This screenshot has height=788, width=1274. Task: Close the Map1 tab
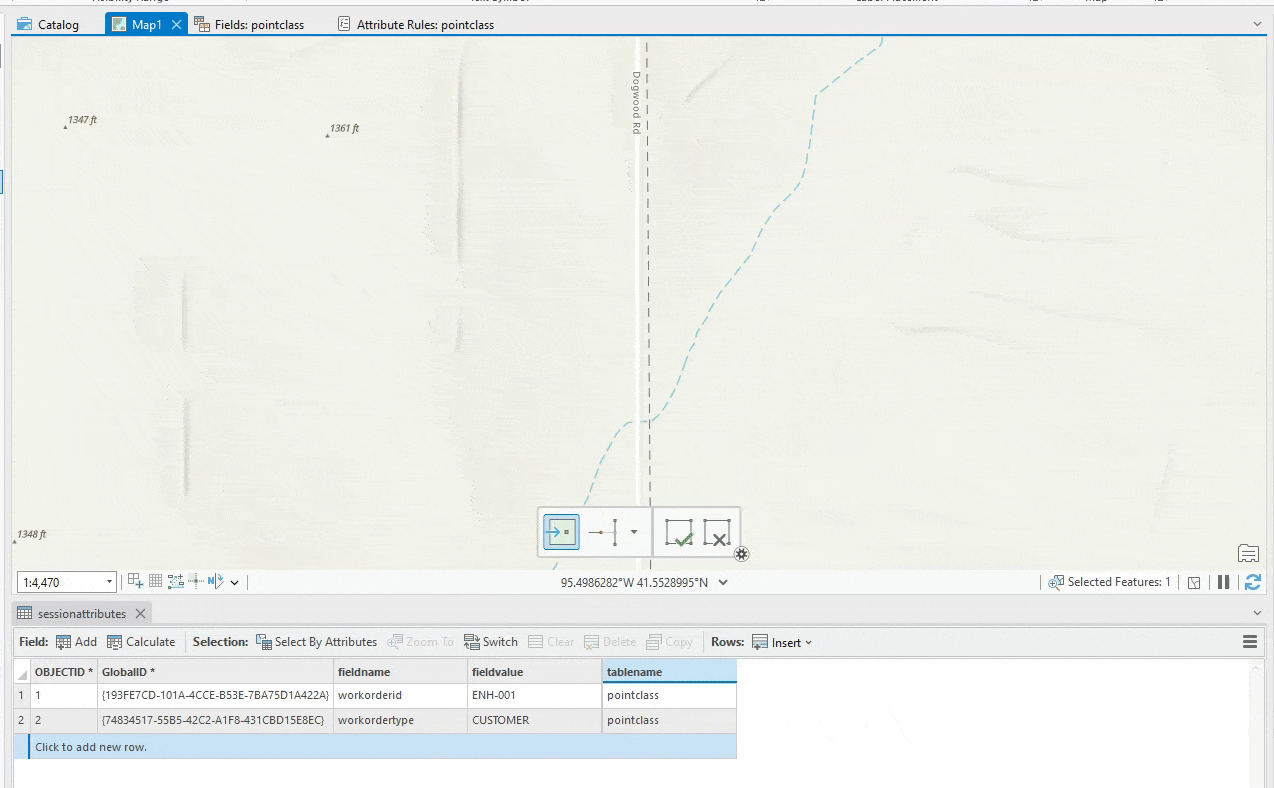tap(177, 24)
